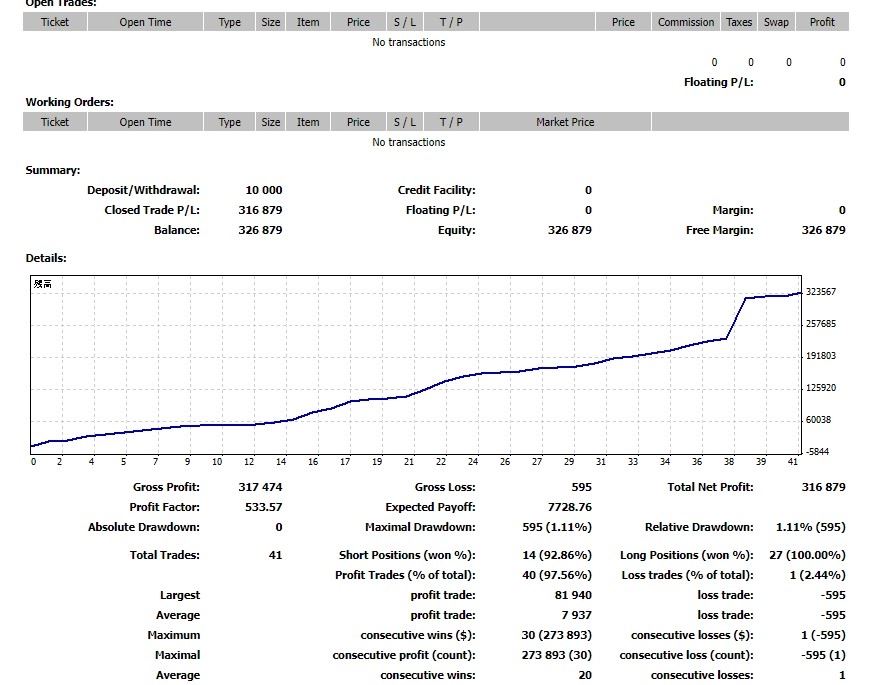The image size is (880, 685).
Task: Select the Balance value 326 879
Action: [x=260, y=230]
